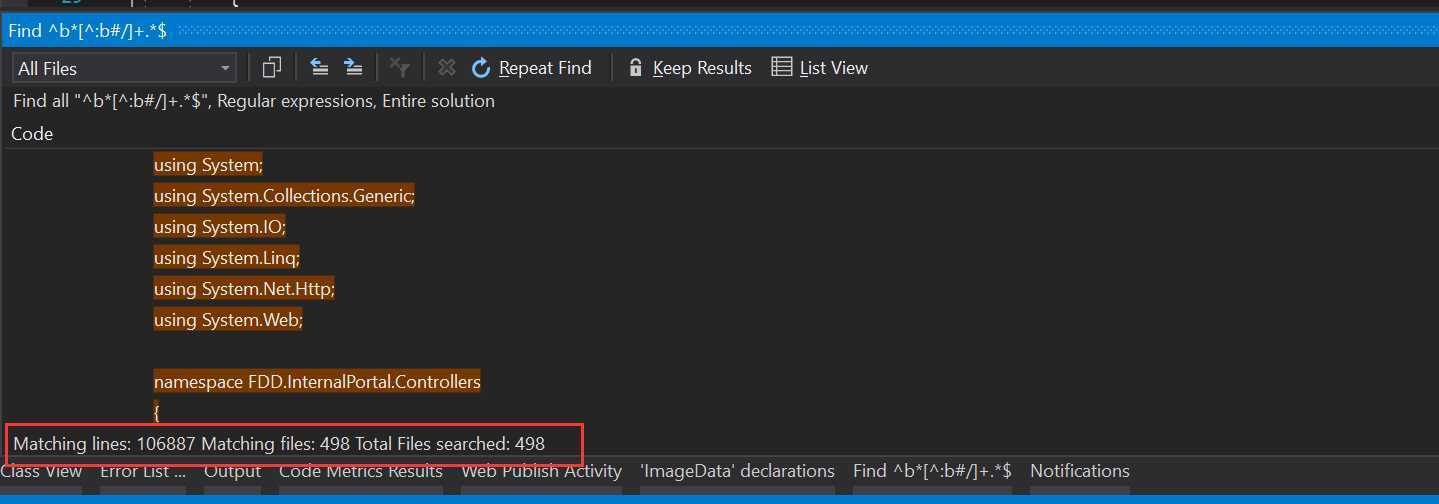Screen dimensions: 1439x504
Task: Open Code Metrics Results tab
Action: coord(361,471)
